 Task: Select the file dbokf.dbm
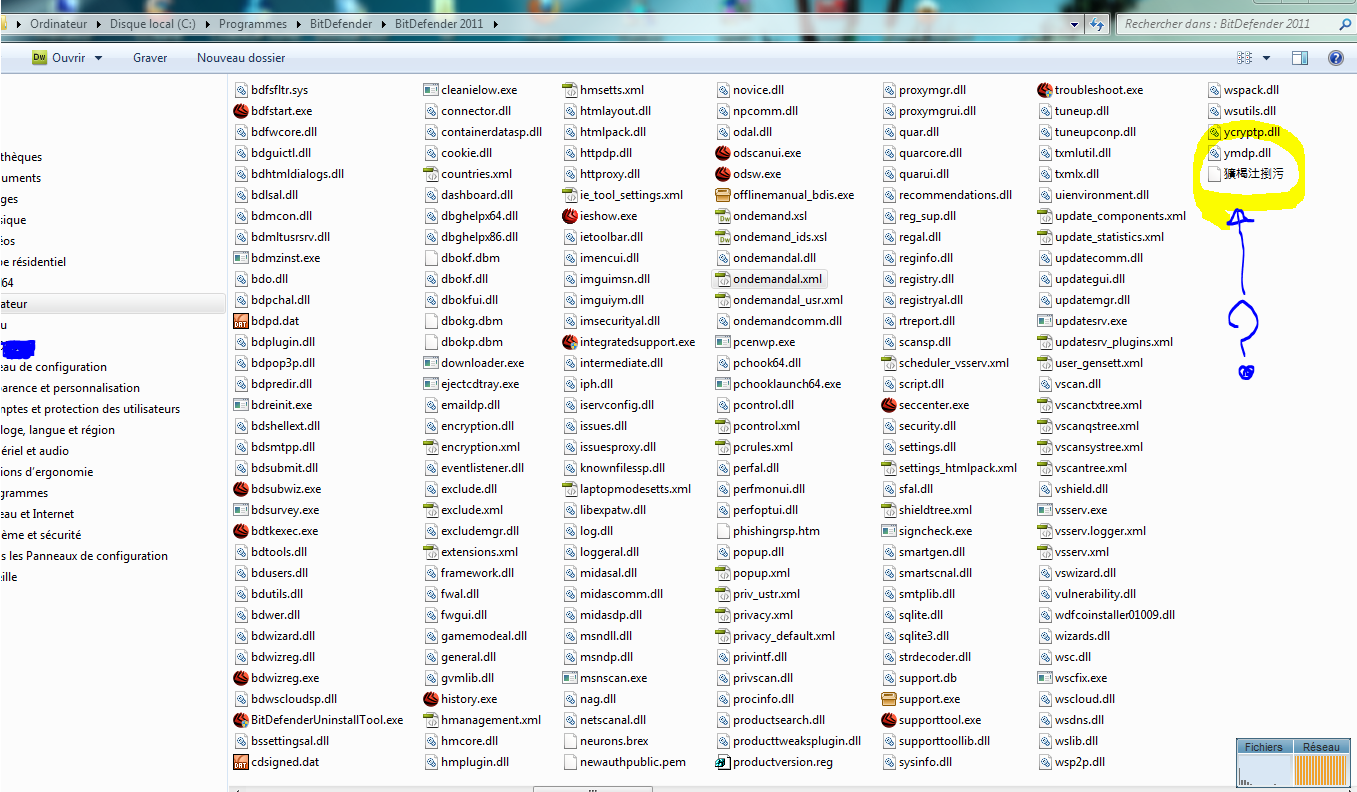[462, 258]
